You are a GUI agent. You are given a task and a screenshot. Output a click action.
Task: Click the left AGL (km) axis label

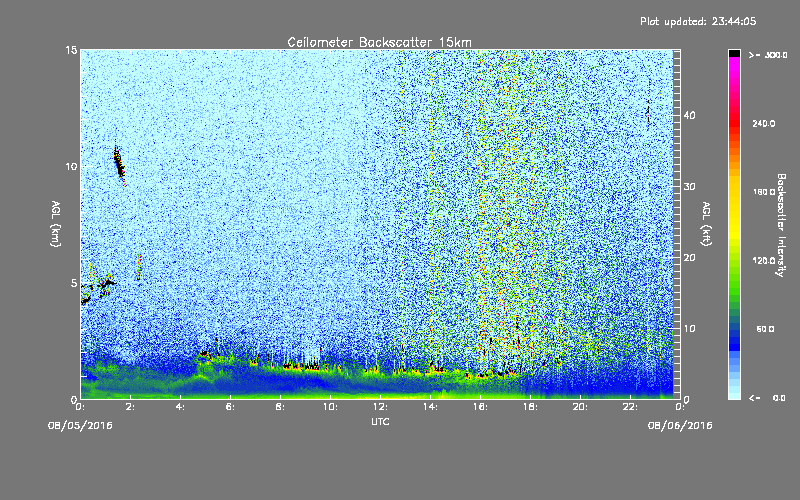[x=56, y=224]
